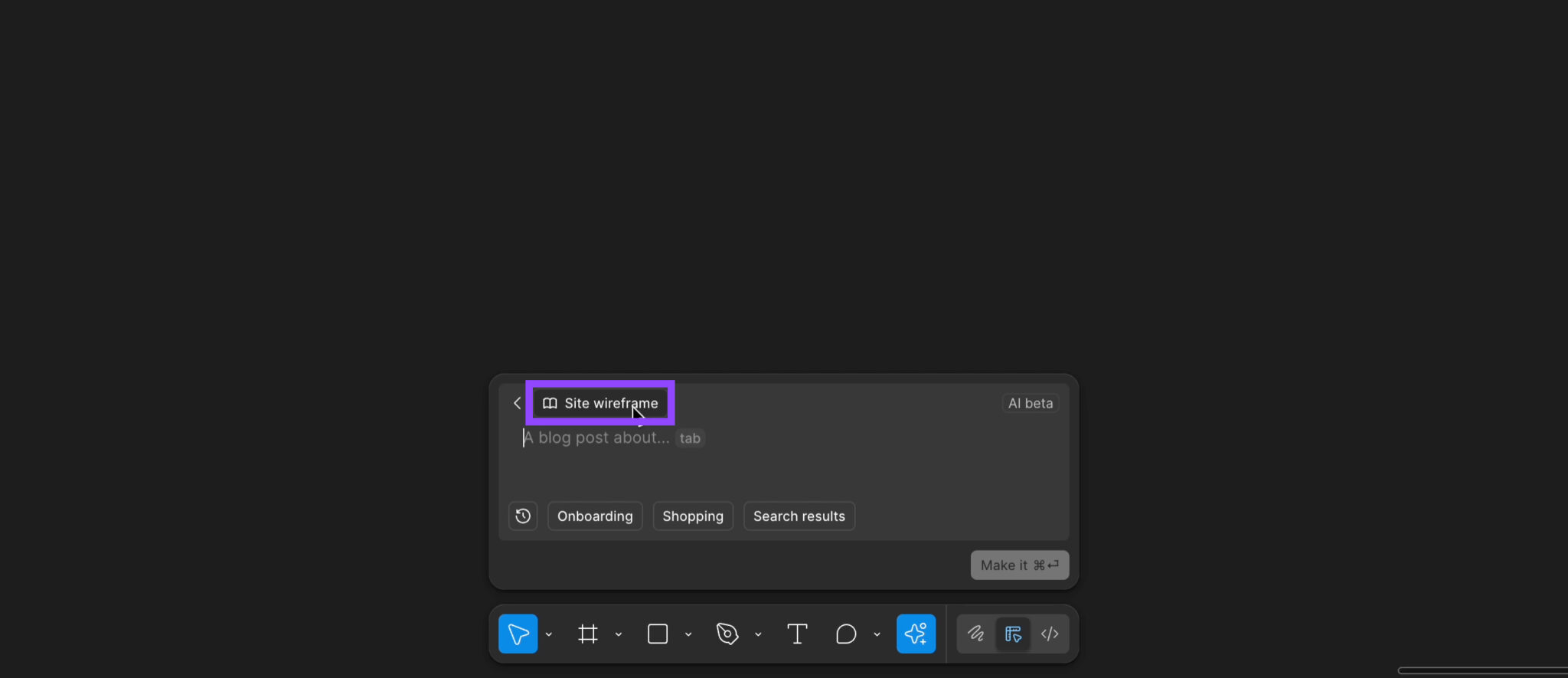Expand the Shape tools dropdown arrow
The height and width of the screenshot is (678, 1568).
click(688, 634)
